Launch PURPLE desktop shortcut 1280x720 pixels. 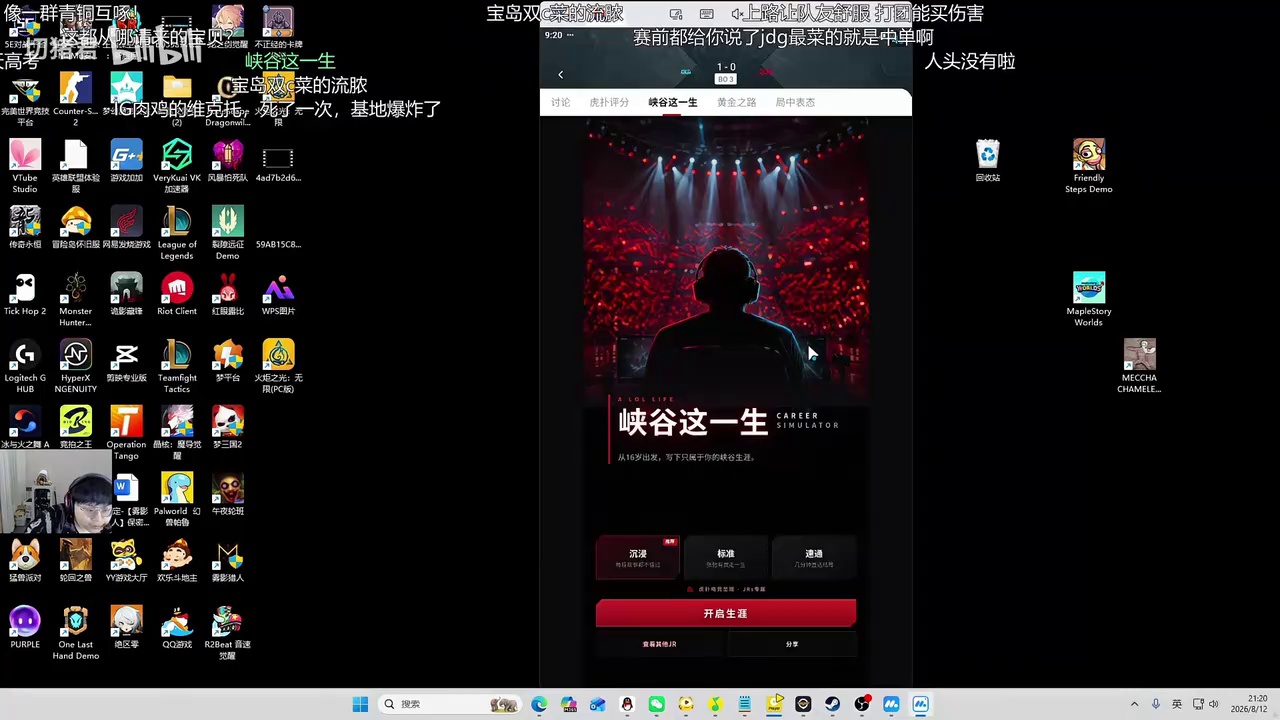coord(25,627)
